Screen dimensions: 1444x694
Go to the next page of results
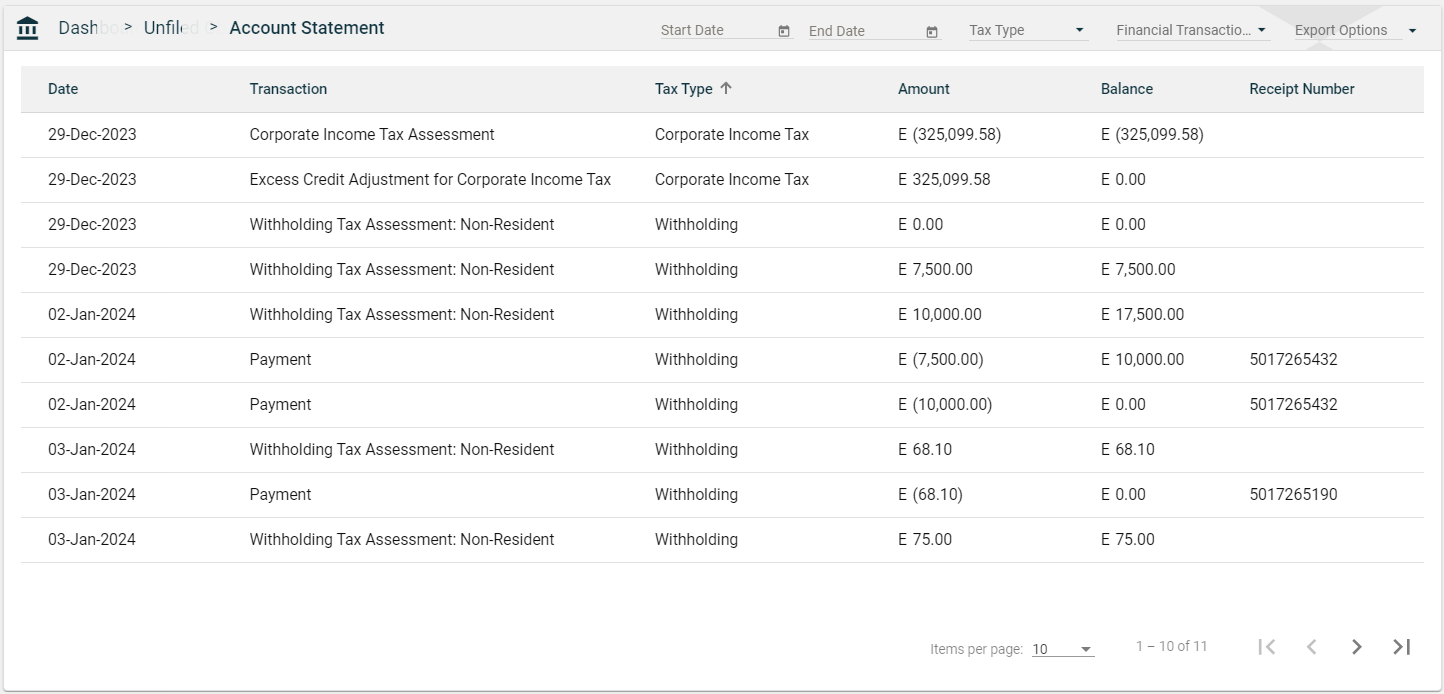[x=1356, y=647]
